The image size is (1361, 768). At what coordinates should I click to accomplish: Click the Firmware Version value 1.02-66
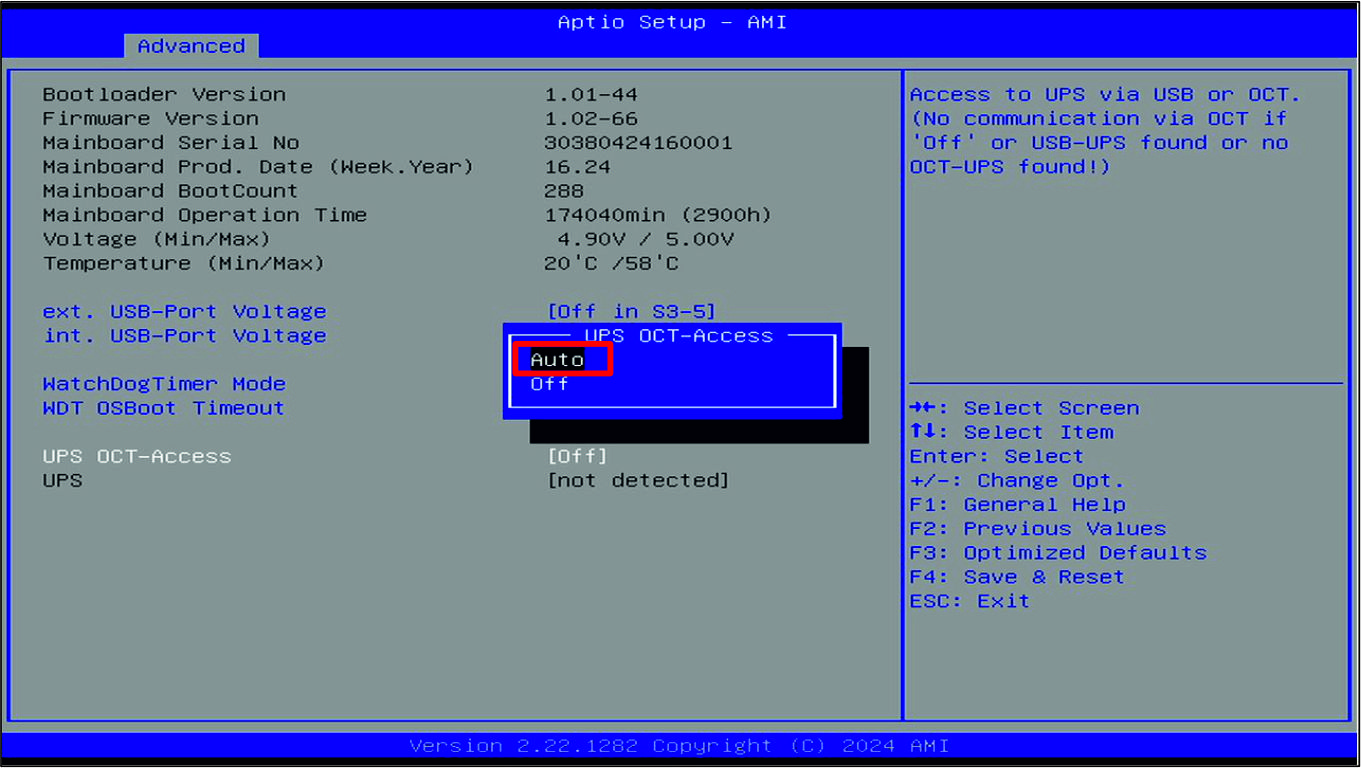(591, 119)
